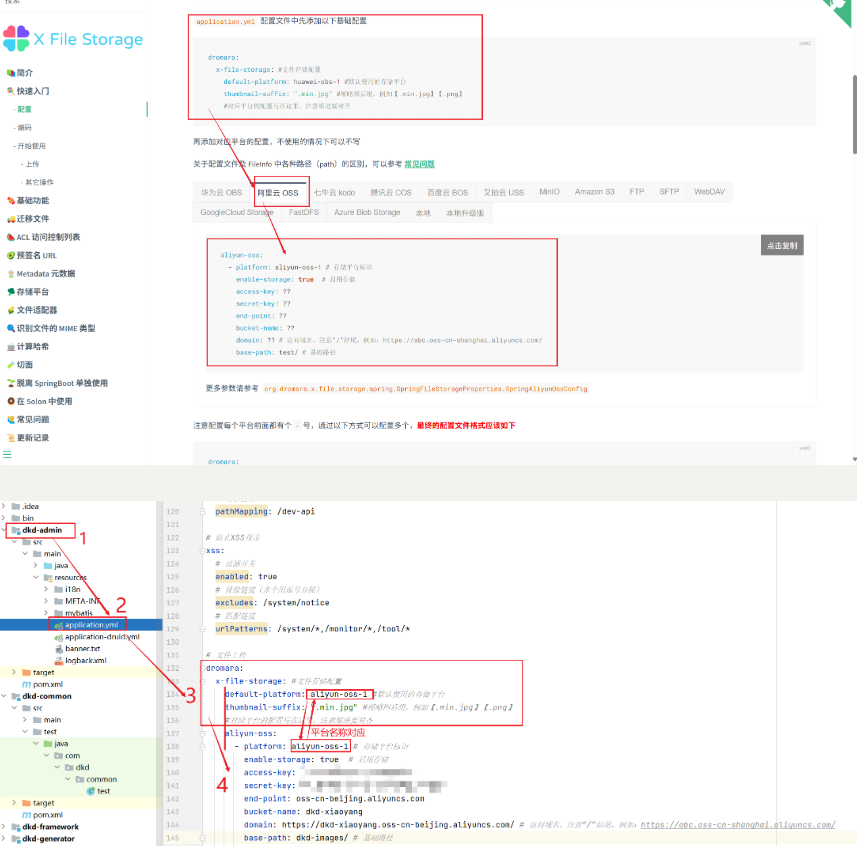Collapse the dkd-common module
The height and width of the screenshot is (846, 857).
(x=4, y=696)
